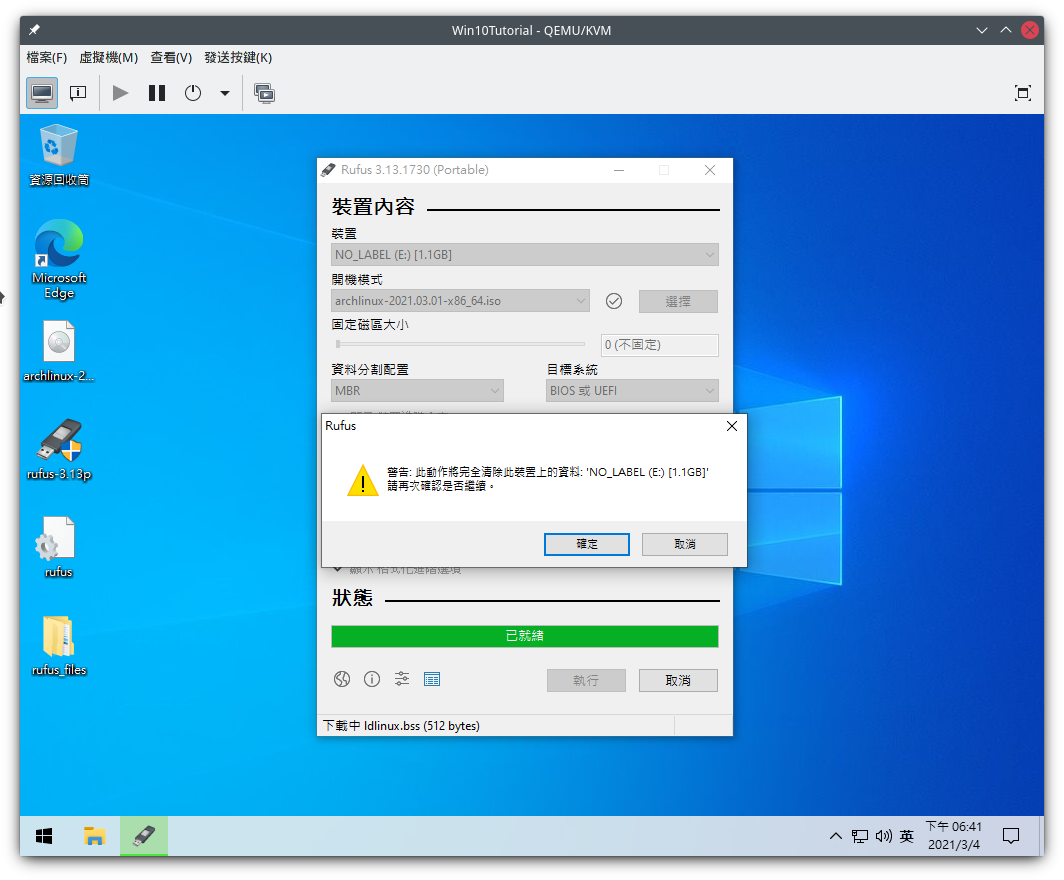The image size is (1064, 880).
Task: Show hidden system tray icons
Action: [836, 837]
